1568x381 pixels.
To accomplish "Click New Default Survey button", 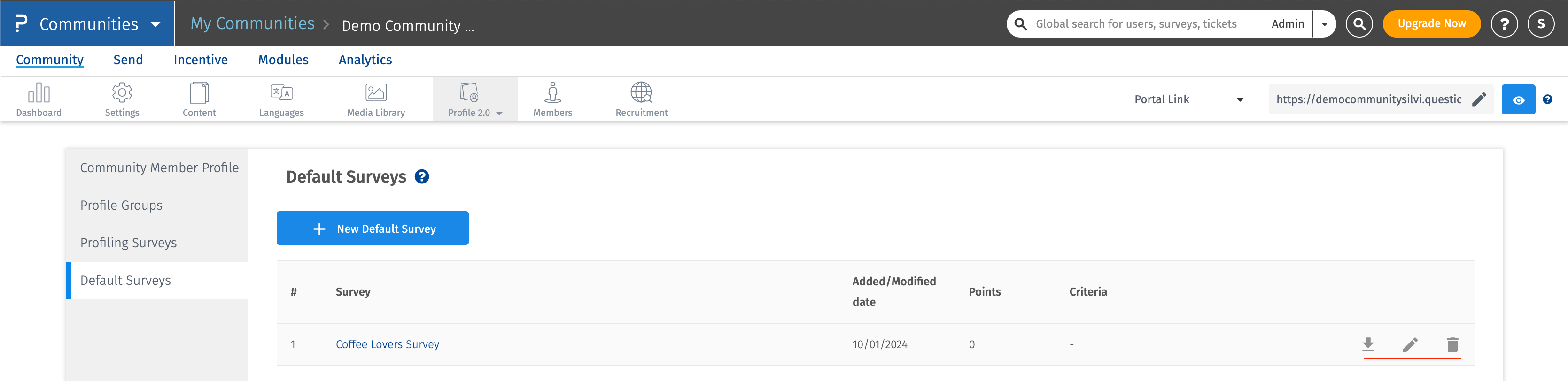I will (373, 229).
